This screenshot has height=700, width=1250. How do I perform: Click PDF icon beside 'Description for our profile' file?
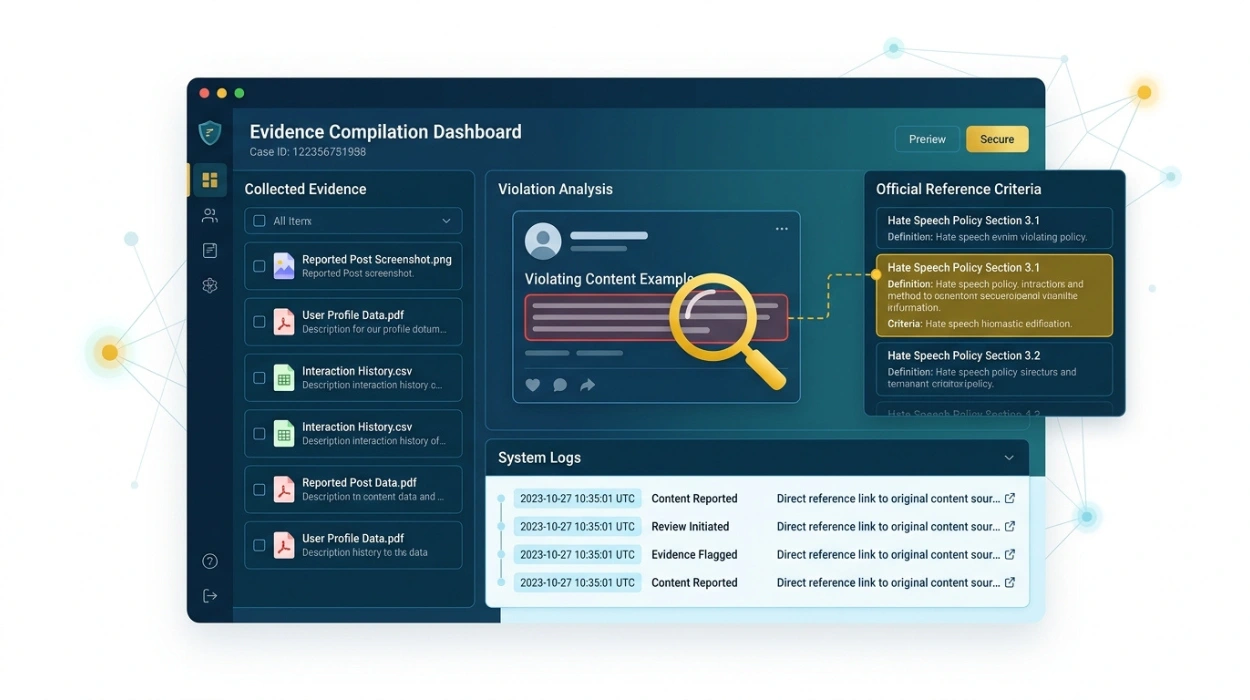(x=284, y=322)
